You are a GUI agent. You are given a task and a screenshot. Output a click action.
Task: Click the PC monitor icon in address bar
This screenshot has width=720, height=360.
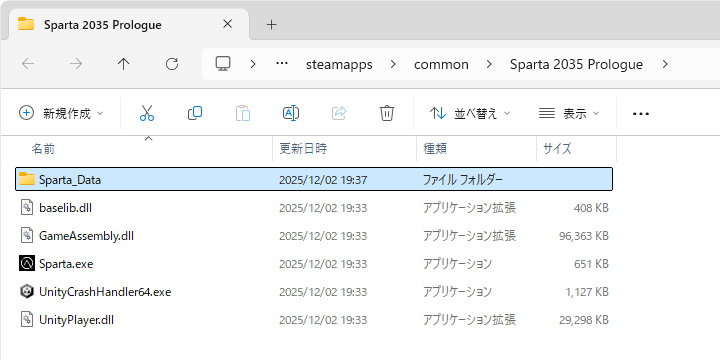tap(223, 64)
